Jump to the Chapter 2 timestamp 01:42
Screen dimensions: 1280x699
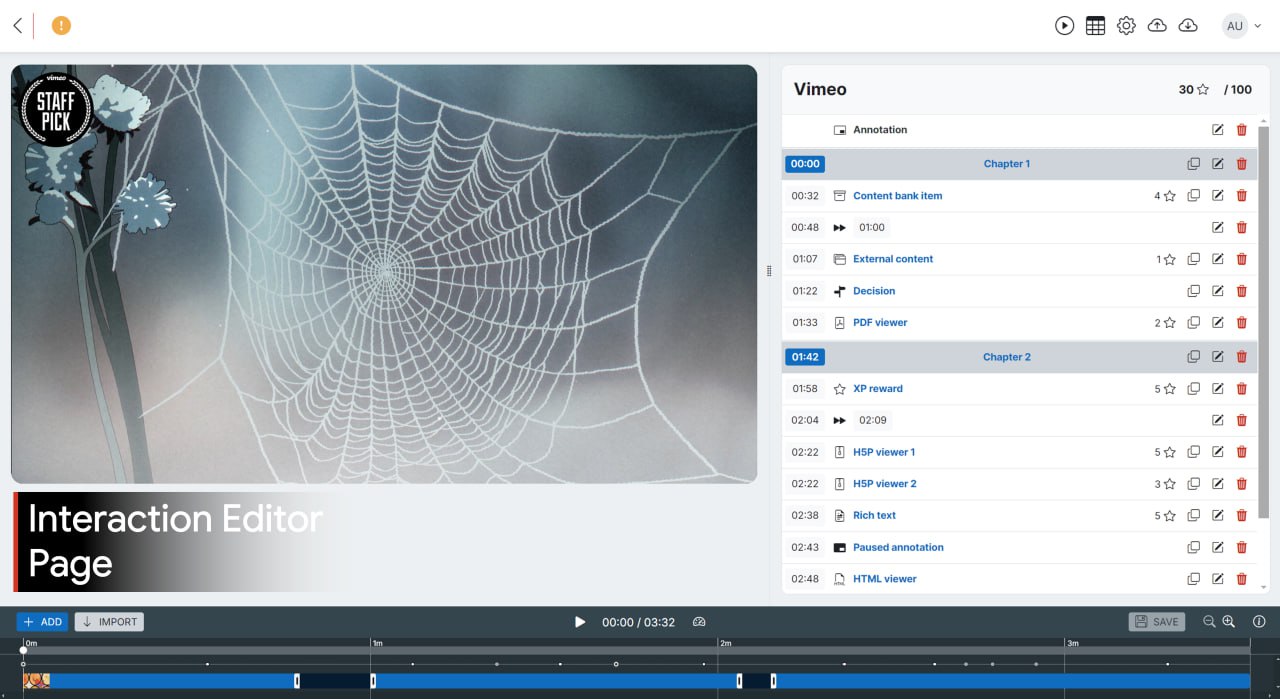[x=805, y=357]
